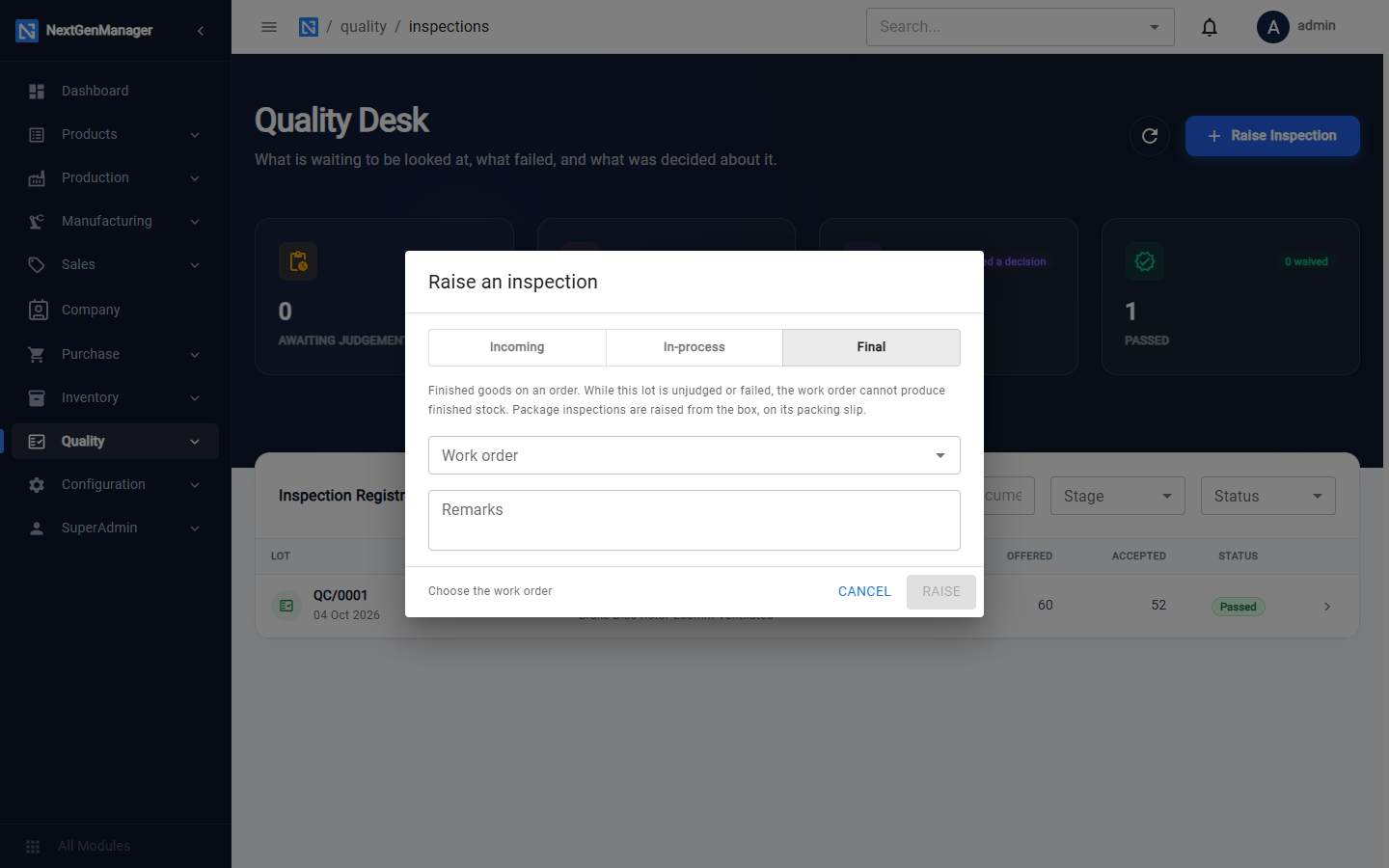Click the Production factory icon
Screen dimensions: 1389x868
point(37,178)
